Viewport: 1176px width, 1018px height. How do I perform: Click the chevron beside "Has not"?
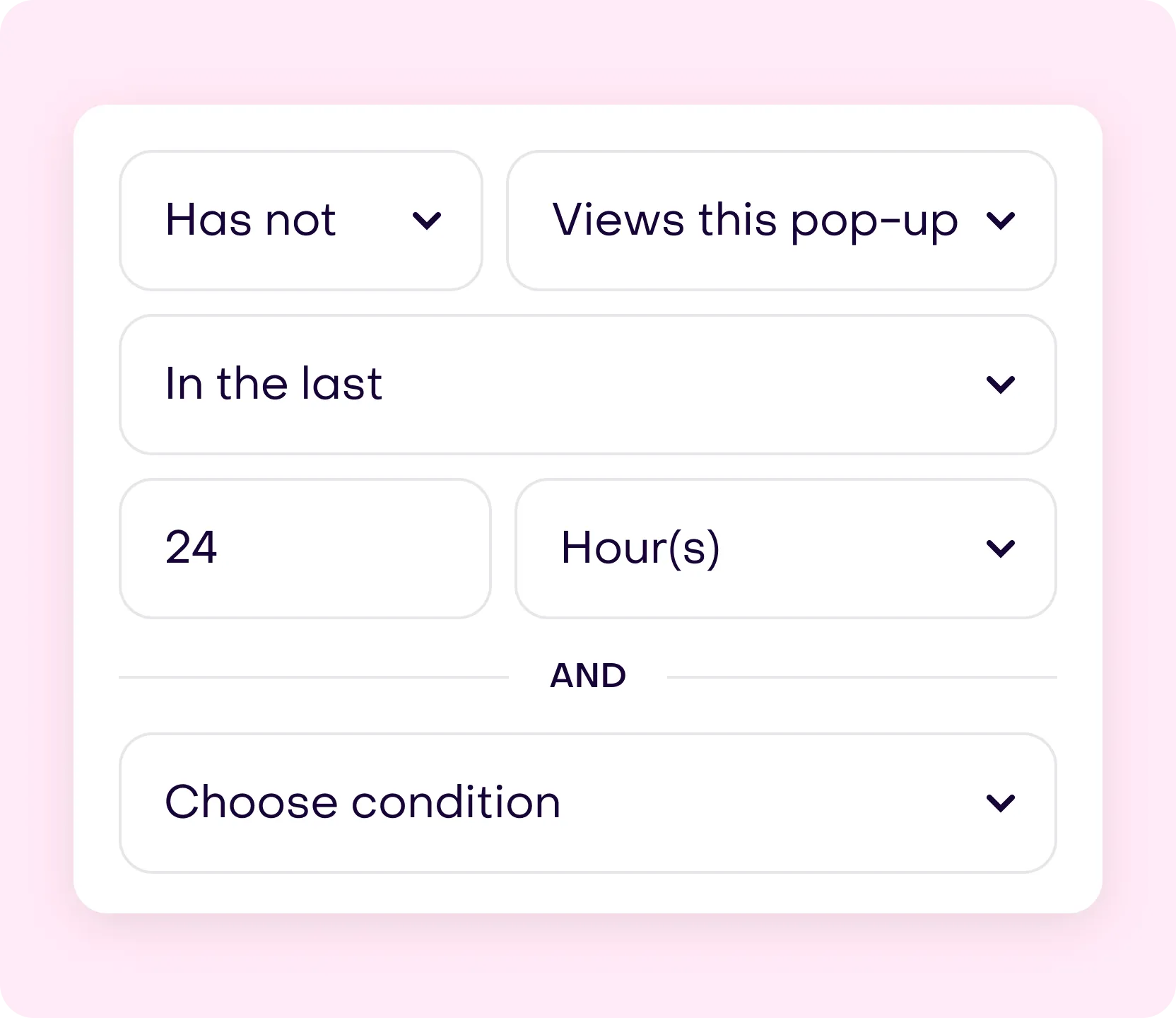[427, 221]
